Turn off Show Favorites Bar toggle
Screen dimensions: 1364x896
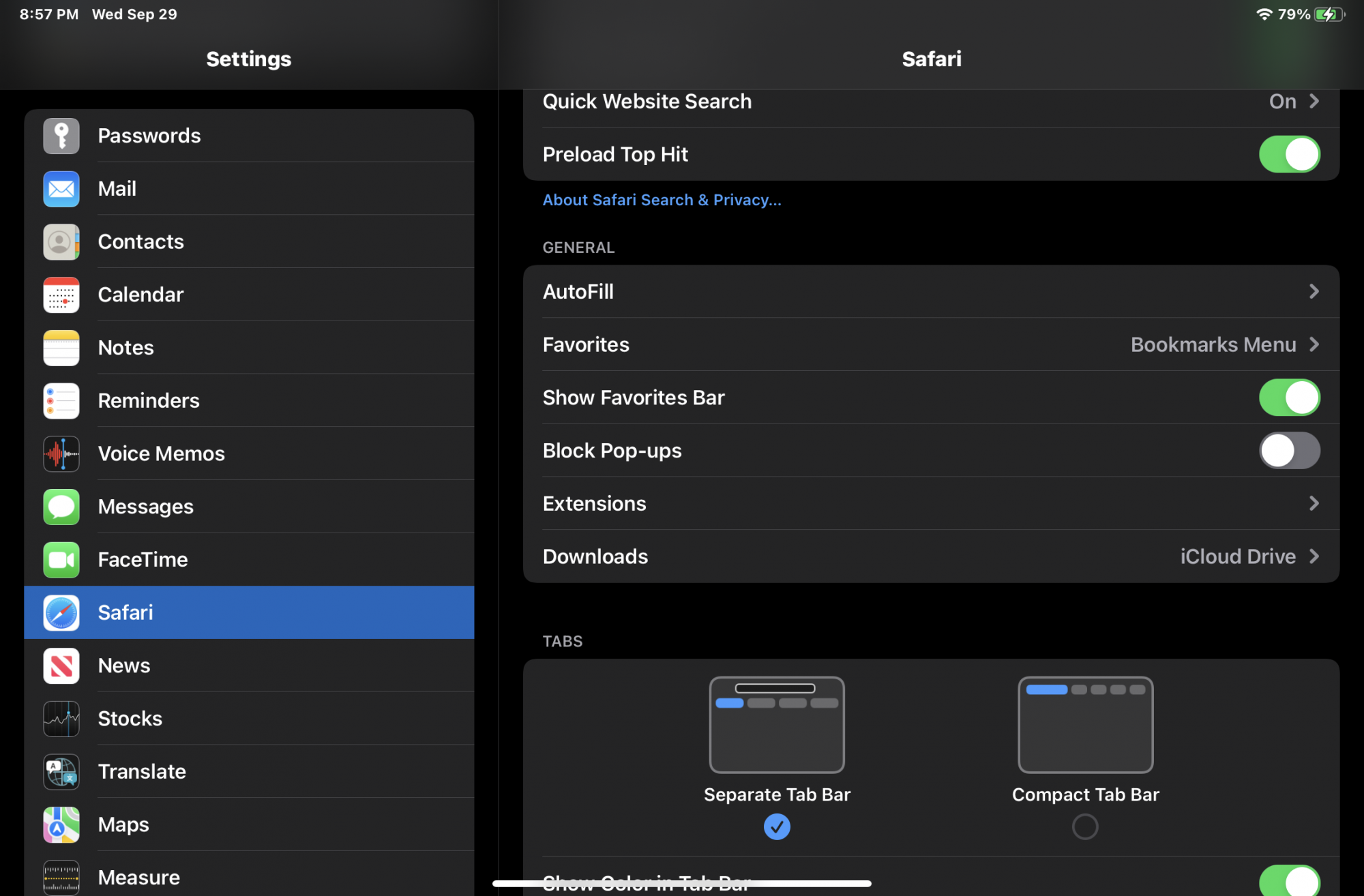pos(1288,398)
